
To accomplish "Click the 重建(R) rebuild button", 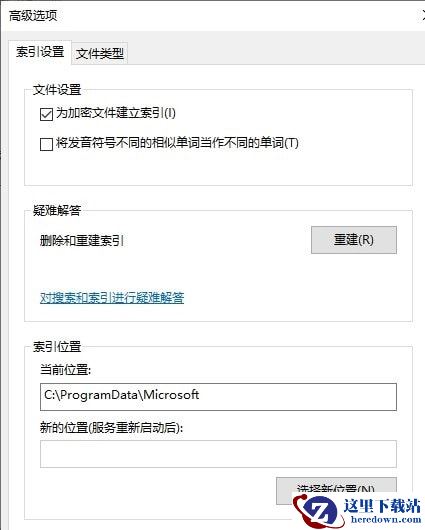I will (x=354, y=240).
